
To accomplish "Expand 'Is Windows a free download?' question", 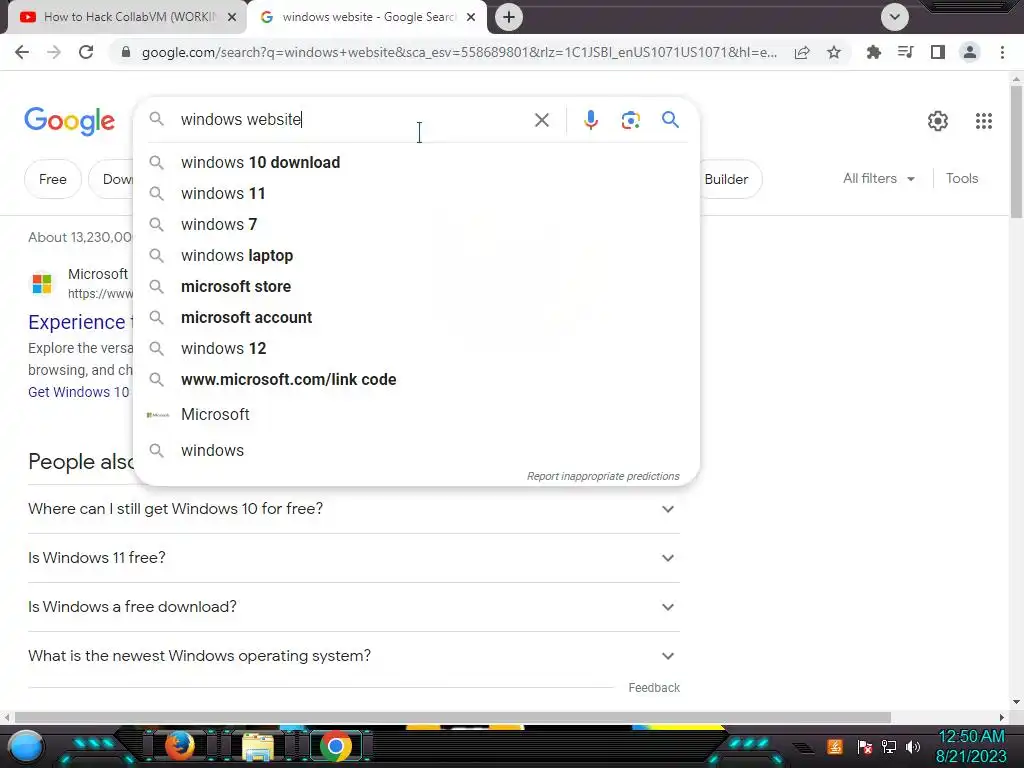I will click(353, 607).
